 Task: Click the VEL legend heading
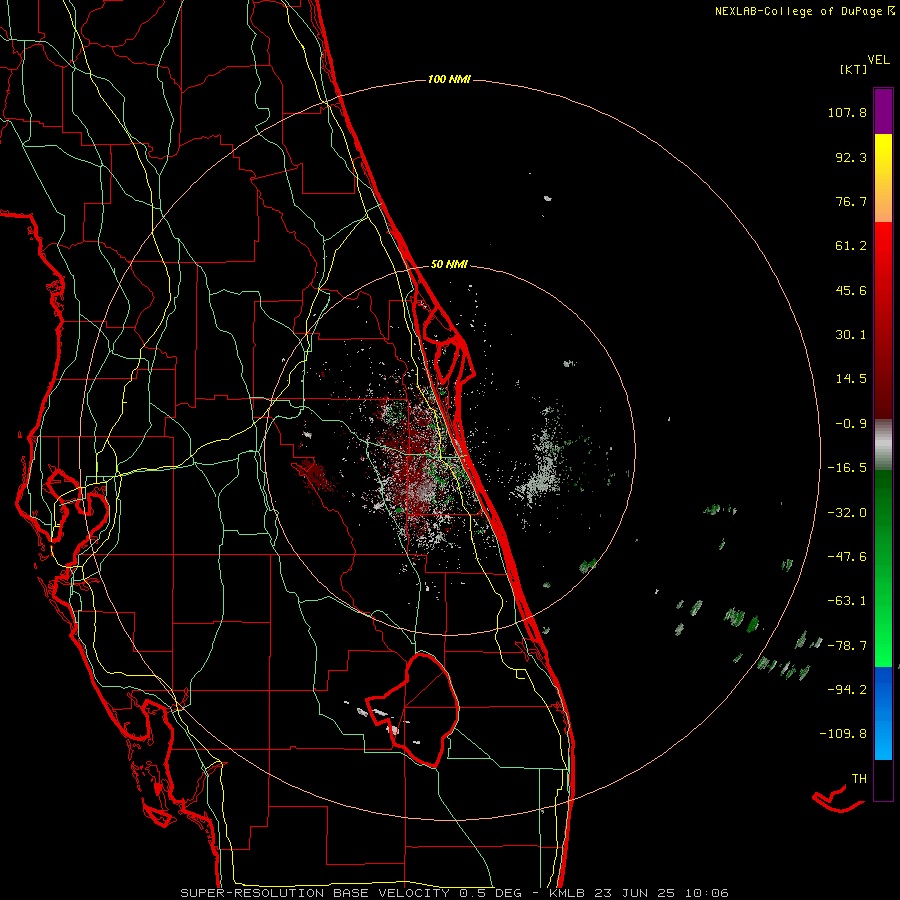click(879, 60)
